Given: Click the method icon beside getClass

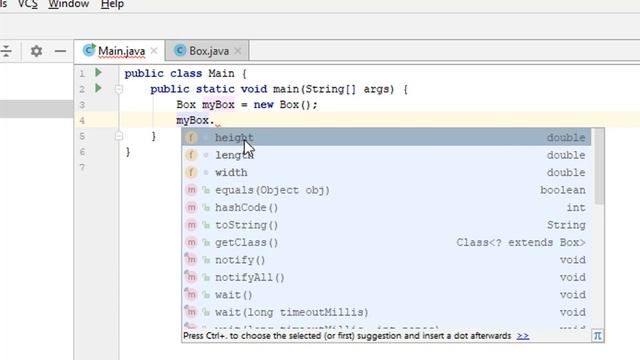Looking at the screenshot, I should click(191, 242).
